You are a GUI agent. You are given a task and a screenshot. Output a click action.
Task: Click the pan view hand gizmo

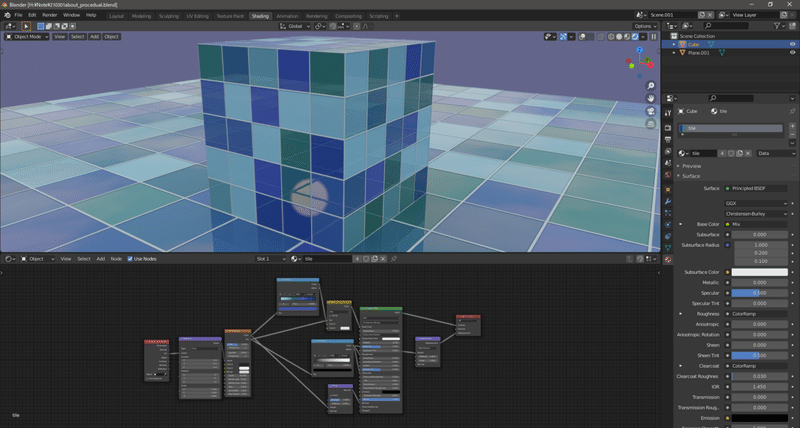point(651,99)
